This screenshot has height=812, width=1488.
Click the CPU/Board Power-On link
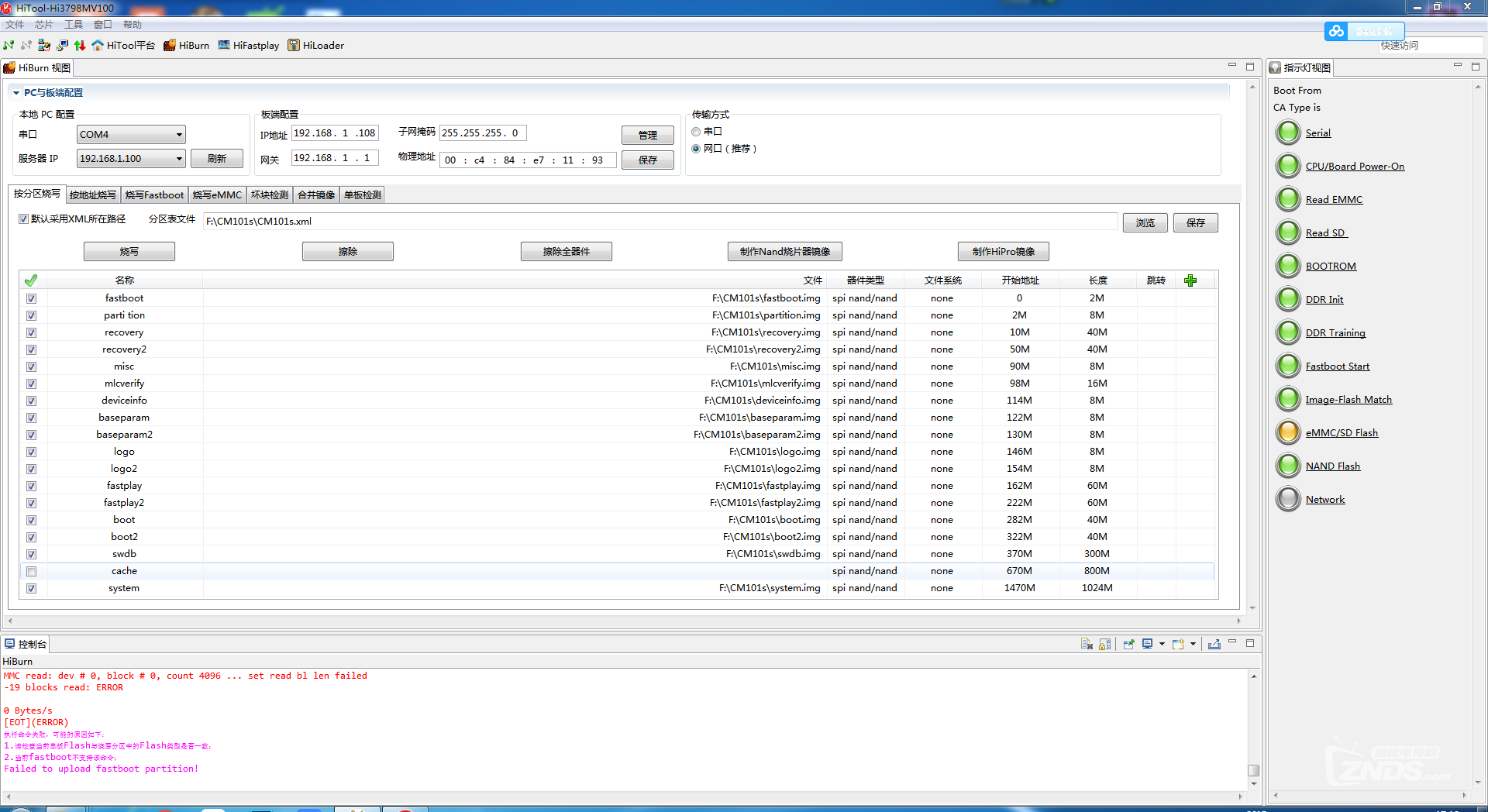click(x=1355, y=166)
